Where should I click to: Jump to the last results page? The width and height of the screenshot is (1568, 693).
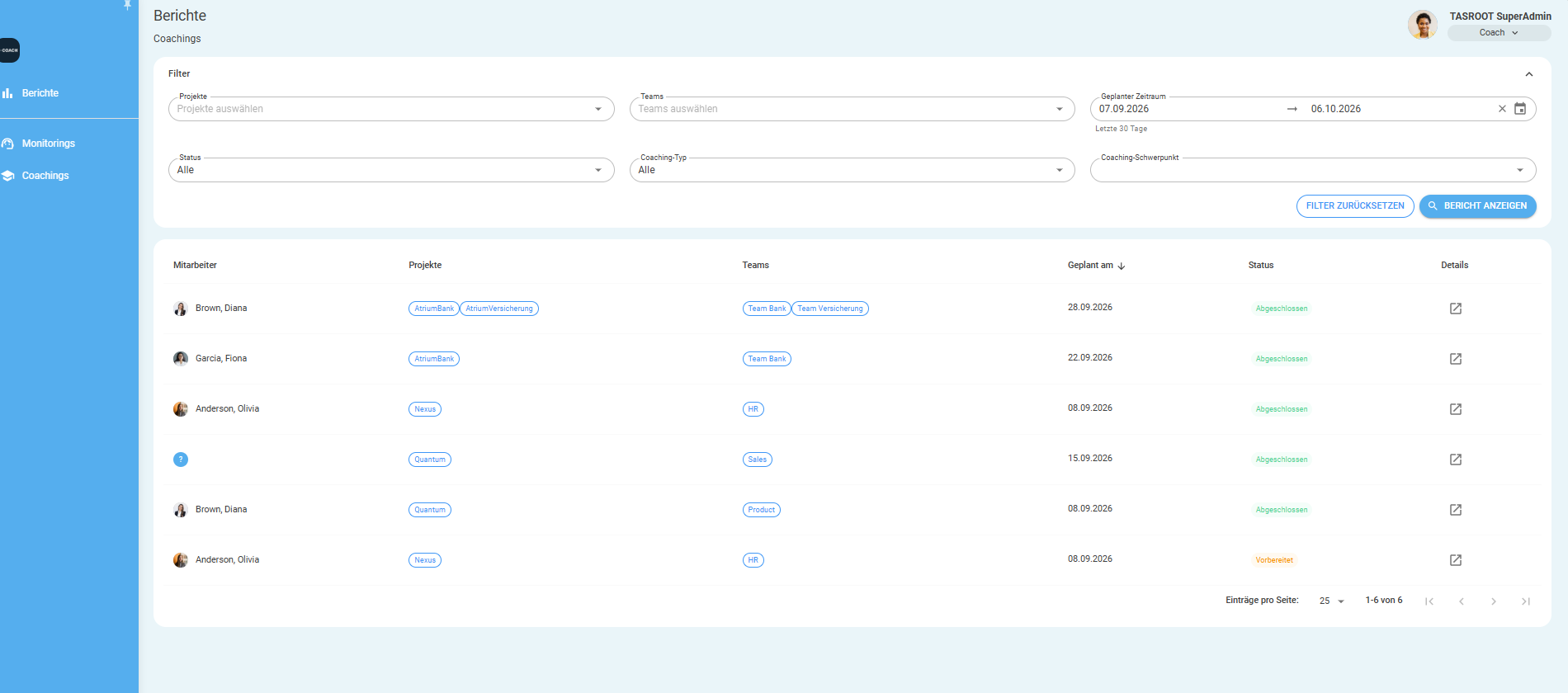[x=1526, y=601]
